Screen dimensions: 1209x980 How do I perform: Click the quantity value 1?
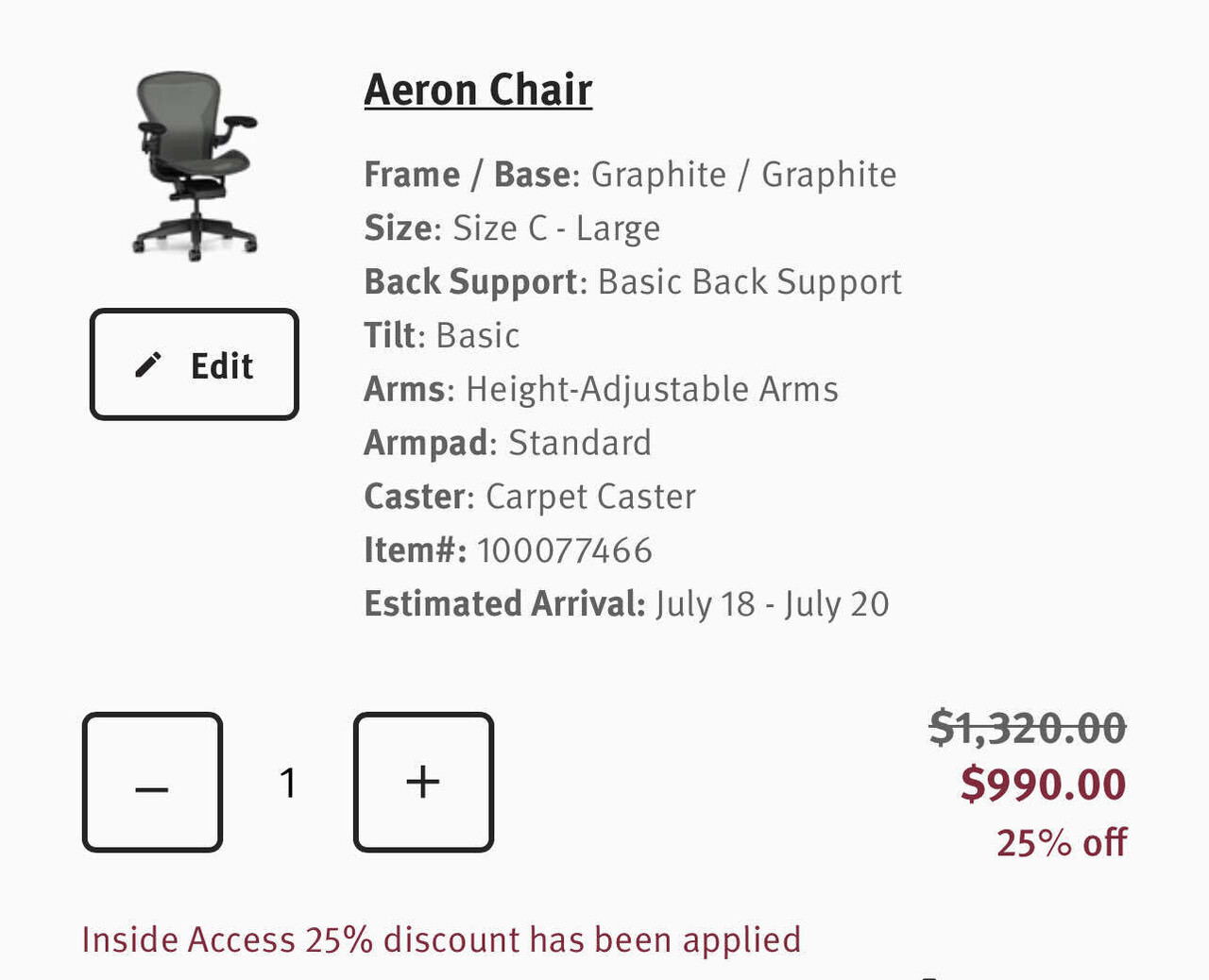click(x=288, y=783)
